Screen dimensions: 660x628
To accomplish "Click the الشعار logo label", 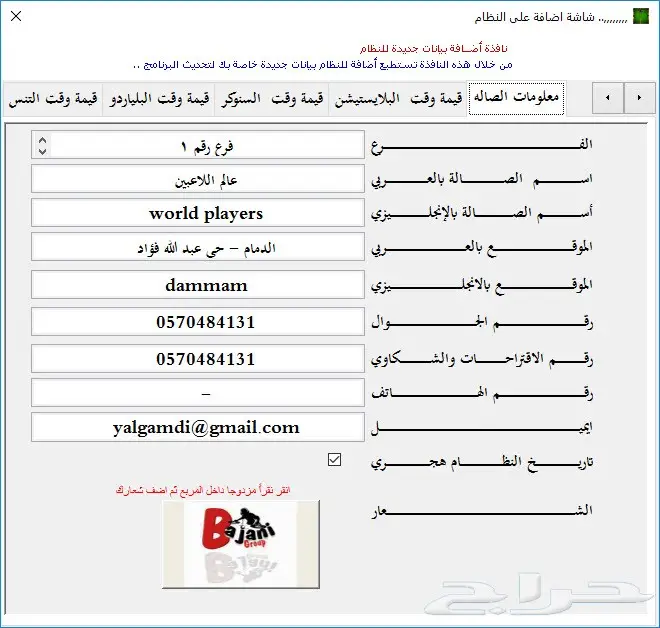I will (x=482, y=510).
